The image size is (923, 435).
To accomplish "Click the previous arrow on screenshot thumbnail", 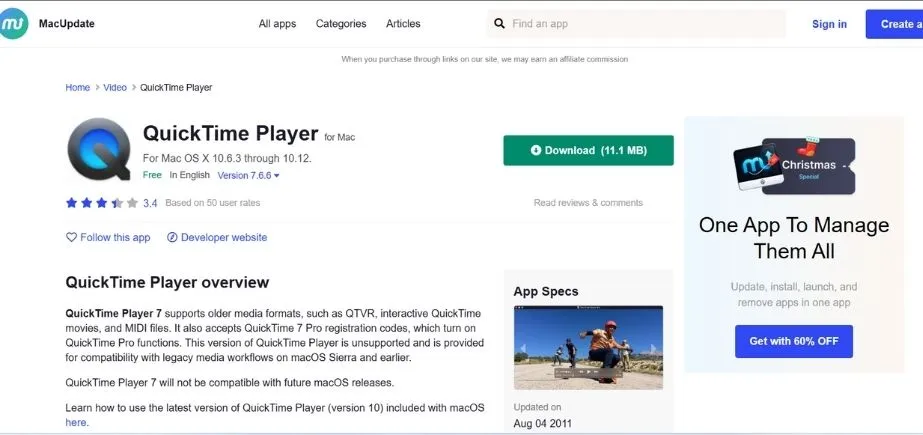I will 523,348.
